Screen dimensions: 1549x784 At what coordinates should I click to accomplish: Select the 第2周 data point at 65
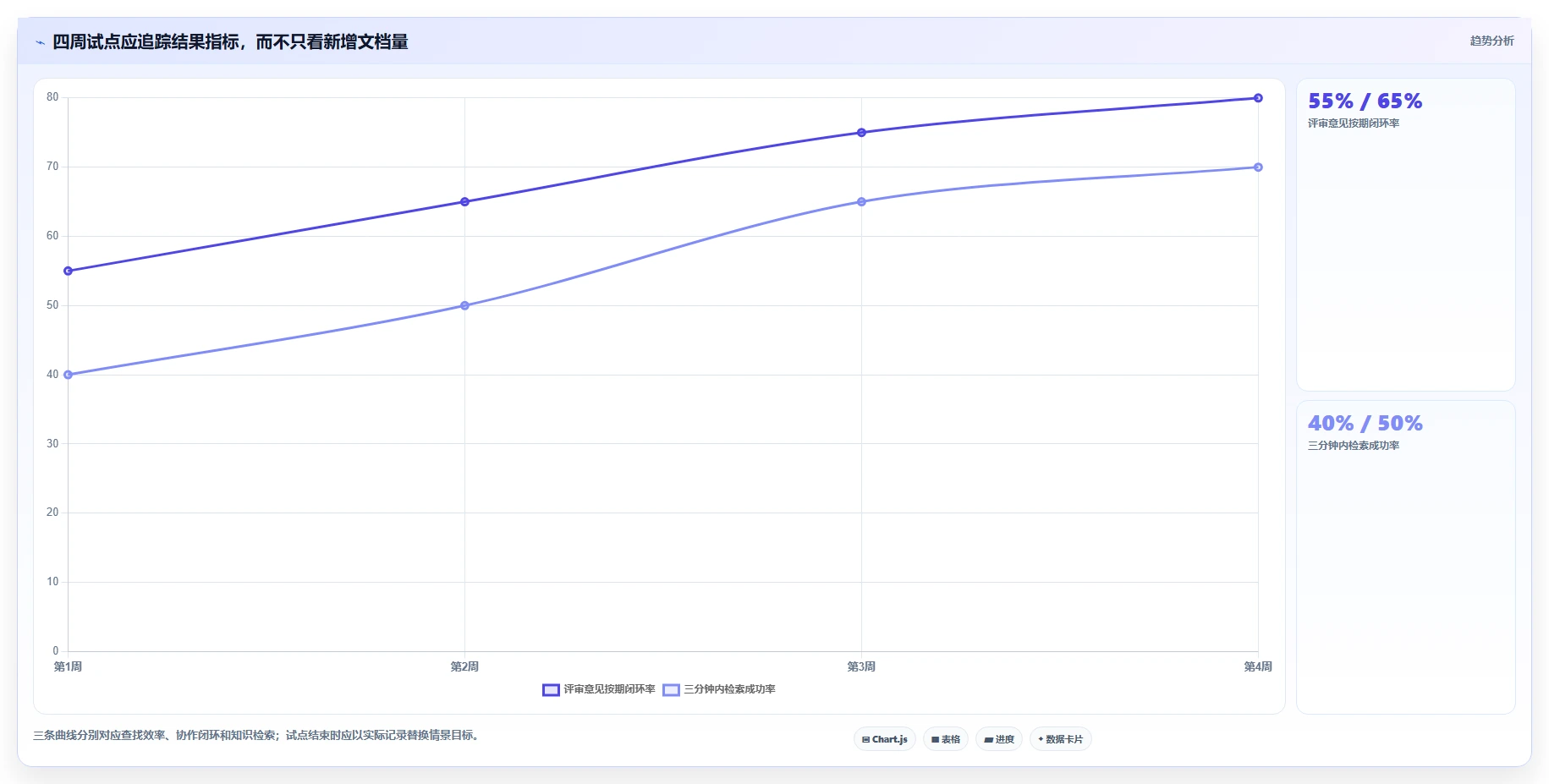(x=464, y=202)
